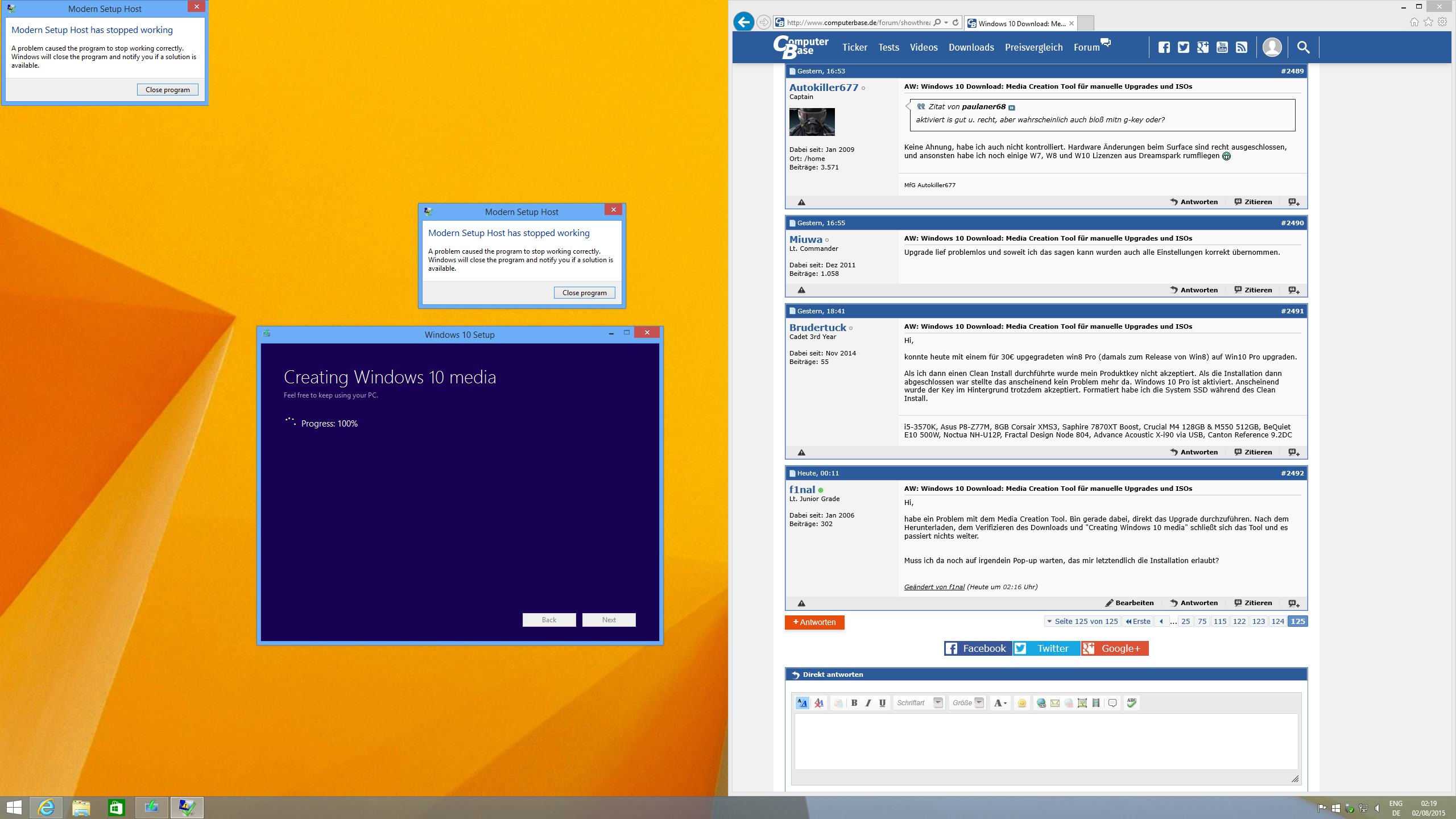
Task: Open the Preisvergleich menu item
Action: 1033,47
